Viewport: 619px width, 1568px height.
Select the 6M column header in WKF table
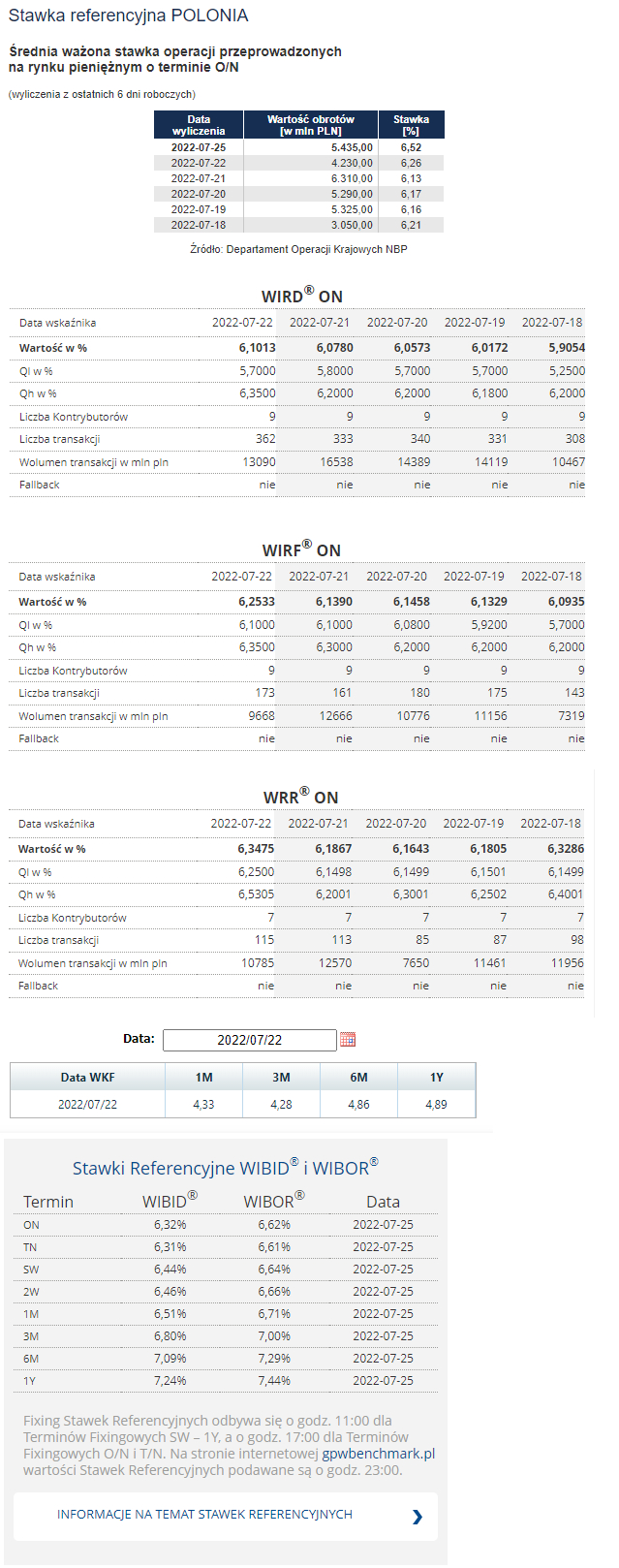click(x=358, y=1078)
